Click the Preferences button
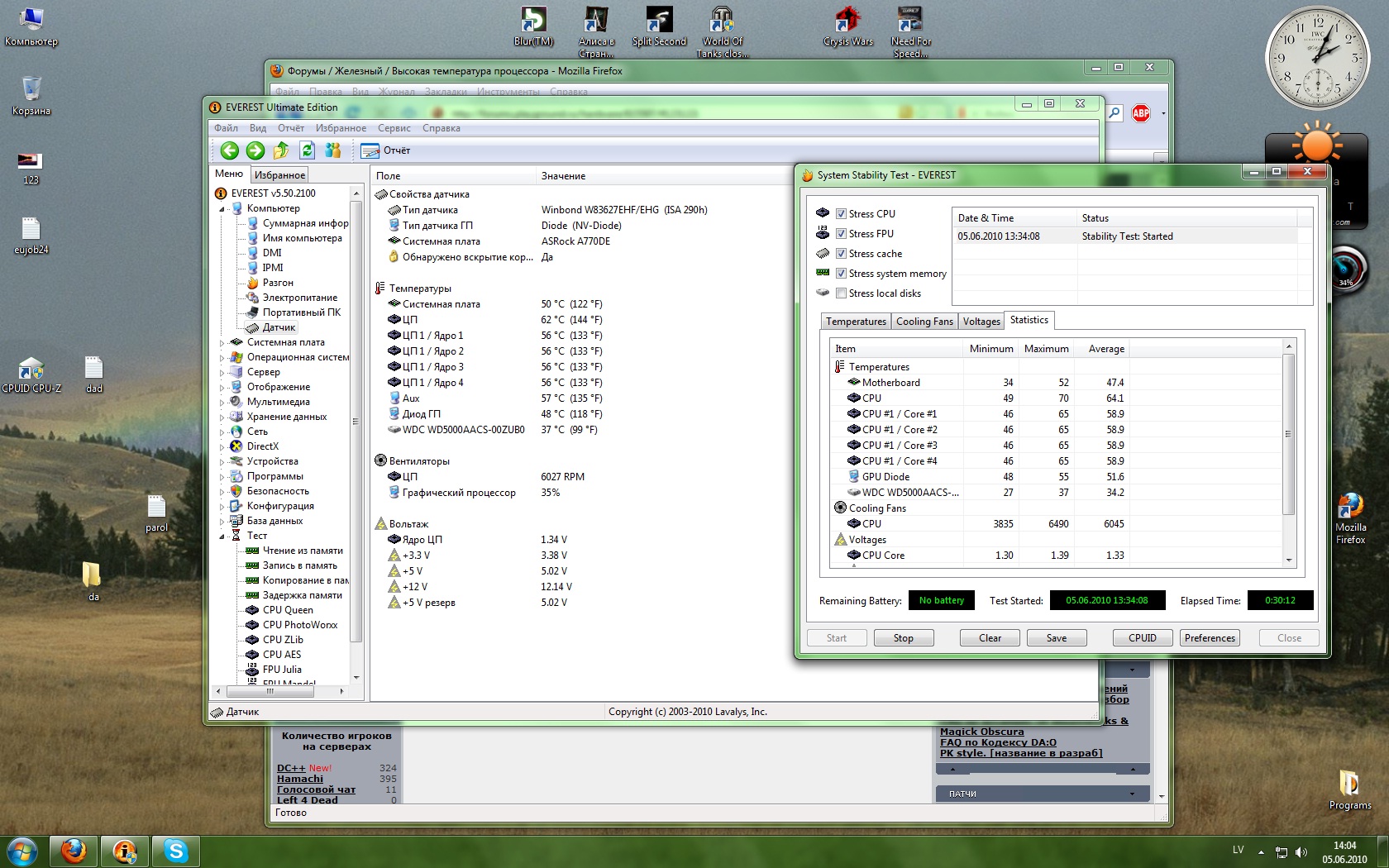The height and width of the screenshot is (868, 1389). pyautogui.click(x=1209, y=638)
